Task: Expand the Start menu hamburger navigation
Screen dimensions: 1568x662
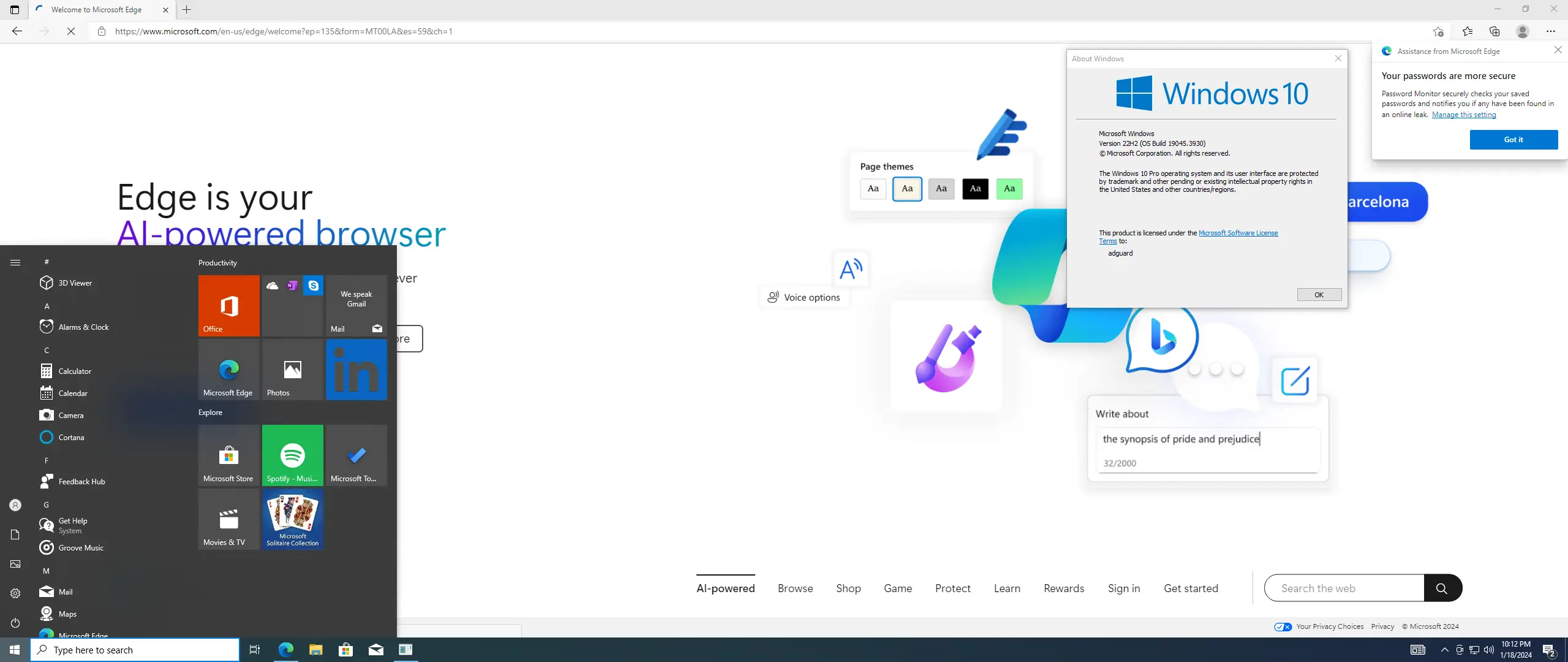Action: tap(15, 262)
